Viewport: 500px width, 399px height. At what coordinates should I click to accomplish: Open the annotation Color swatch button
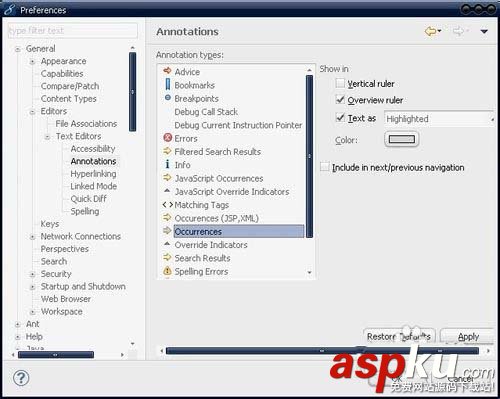click(x=402, y=139)
